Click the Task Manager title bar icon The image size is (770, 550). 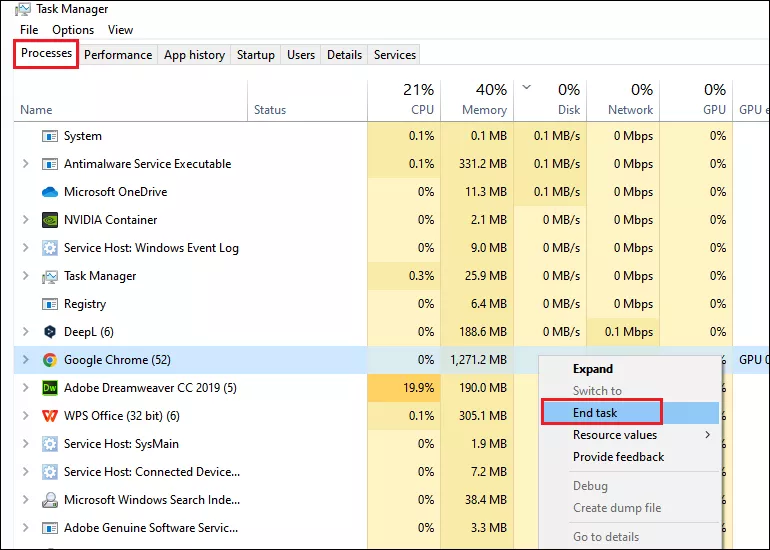tap(23, 9)
